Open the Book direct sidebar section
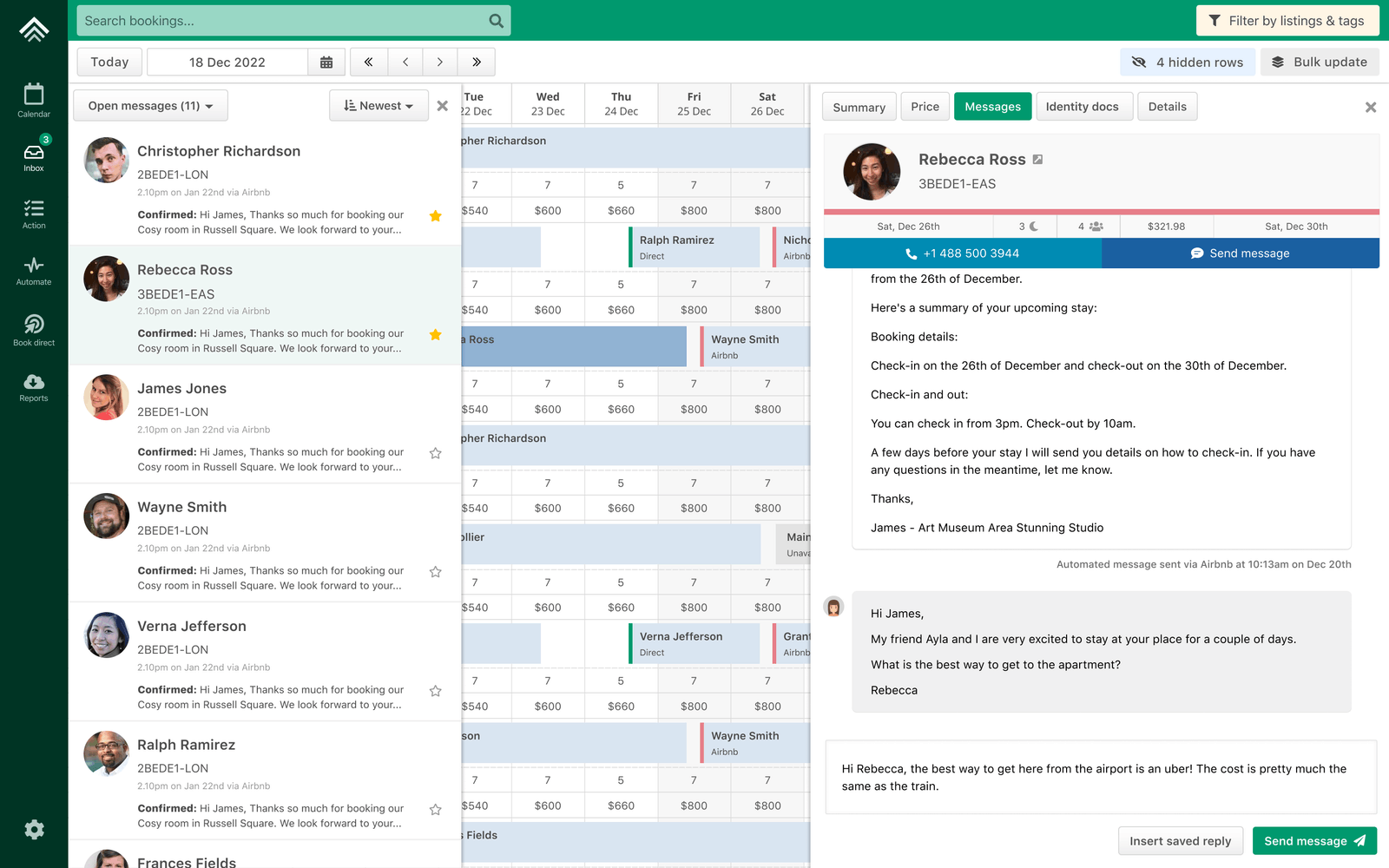1389x868 pixels. click(x=34, y=330)
